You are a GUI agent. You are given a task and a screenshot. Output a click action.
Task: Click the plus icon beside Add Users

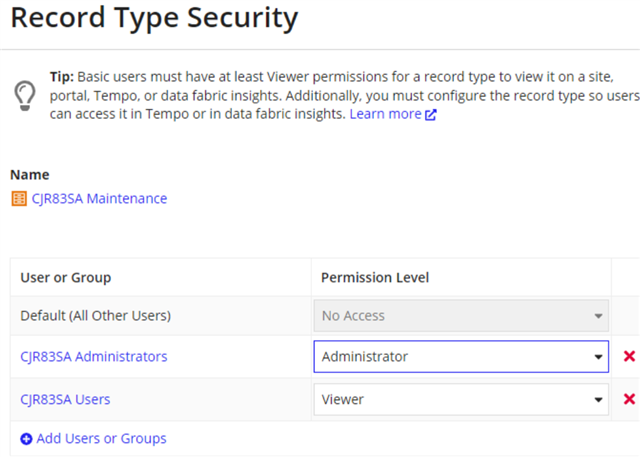[x=26, y=439]
